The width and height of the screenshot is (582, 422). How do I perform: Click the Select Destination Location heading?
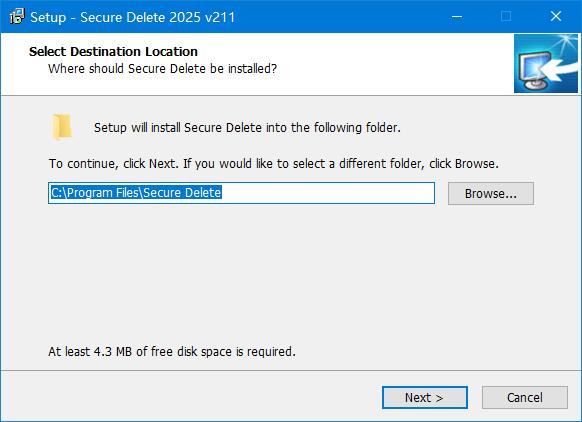(113, 52)
